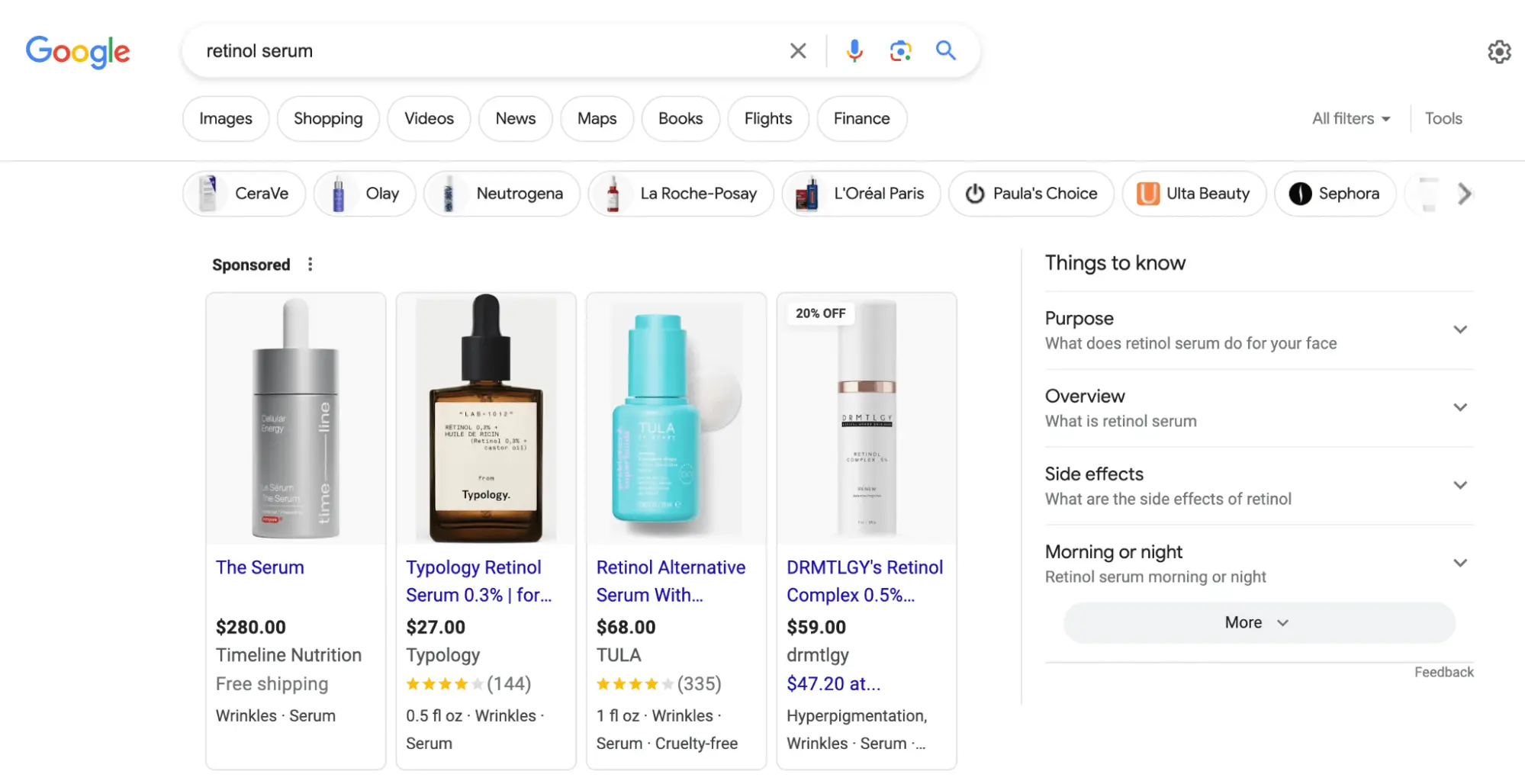Switch to the Images tab
The image size is (1525, 784).
226,119
